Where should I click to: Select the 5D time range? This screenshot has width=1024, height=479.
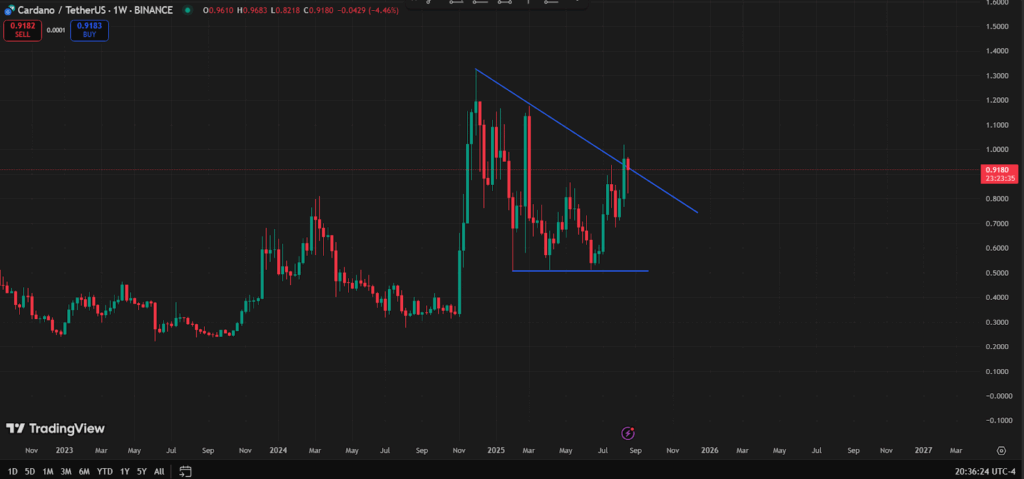[30, 471]
